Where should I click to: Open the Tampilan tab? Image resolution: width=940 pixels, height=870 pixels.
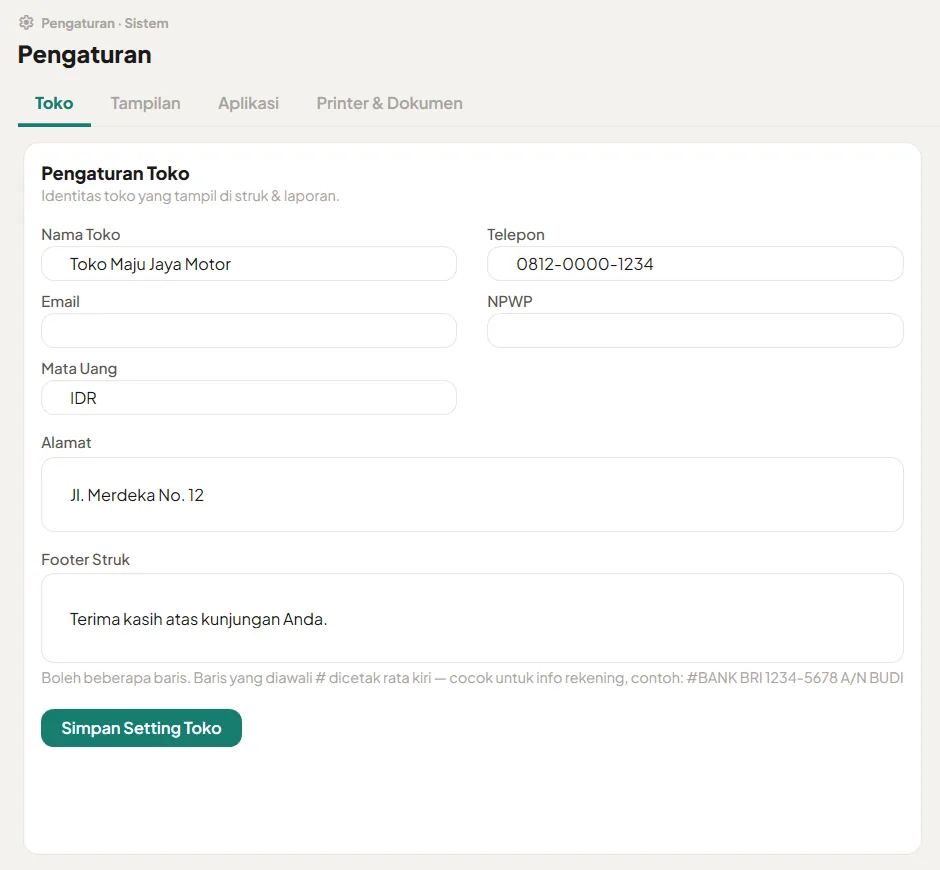(145, 103)
